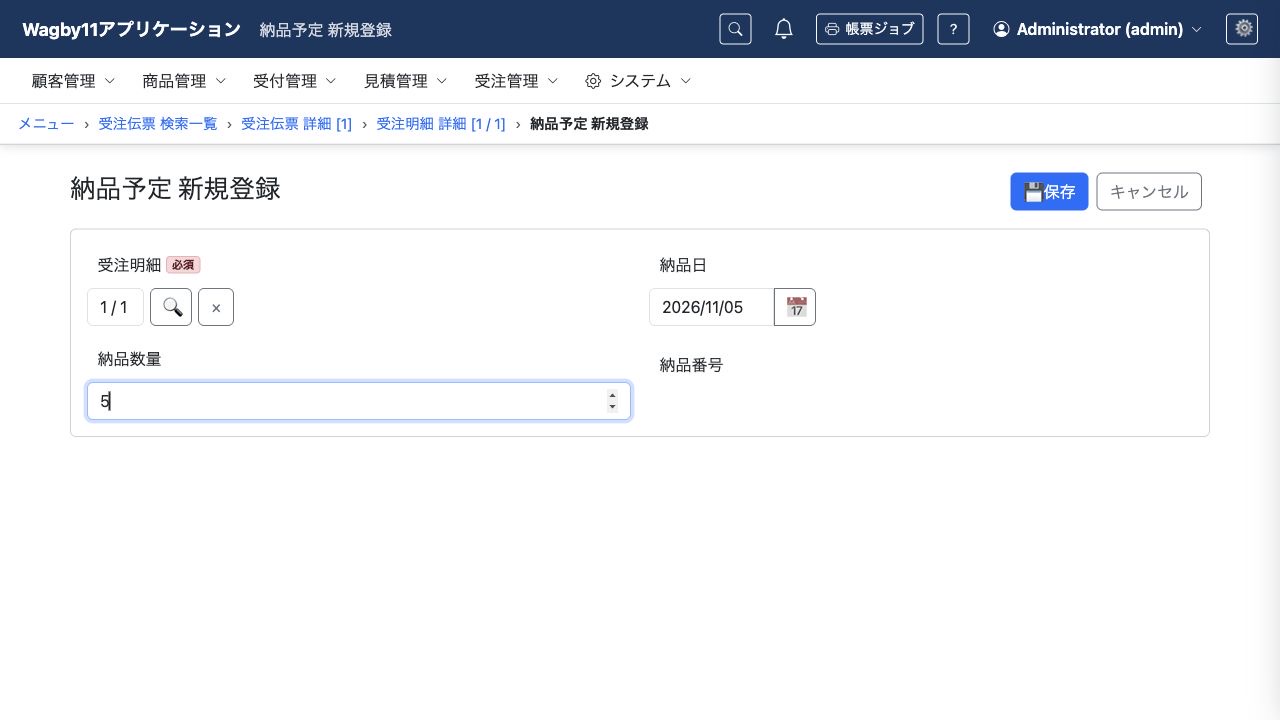Image resolution: width=1280 pixels, height=720 pixels.
Task: Click the 保存 save button
Action: [x=1049, y=192]
